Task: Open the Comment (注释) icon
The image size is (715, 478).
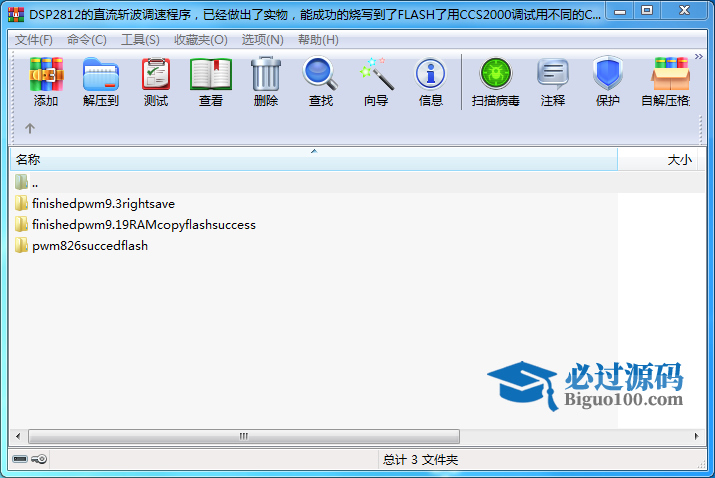Action: [553, 81]
